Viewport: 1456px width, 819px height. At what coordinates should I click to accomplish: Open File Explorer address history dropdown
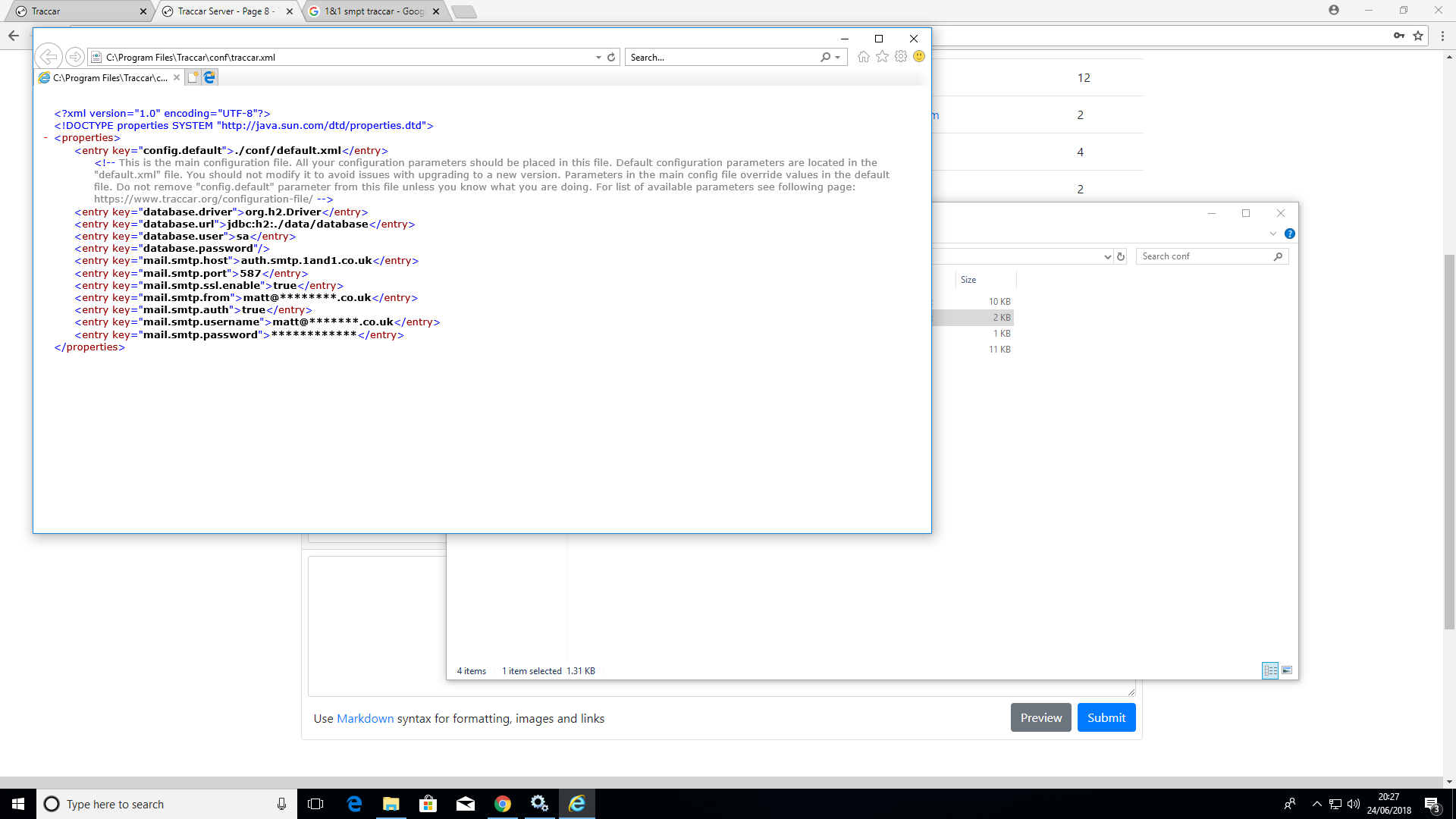click(1107, 257)
